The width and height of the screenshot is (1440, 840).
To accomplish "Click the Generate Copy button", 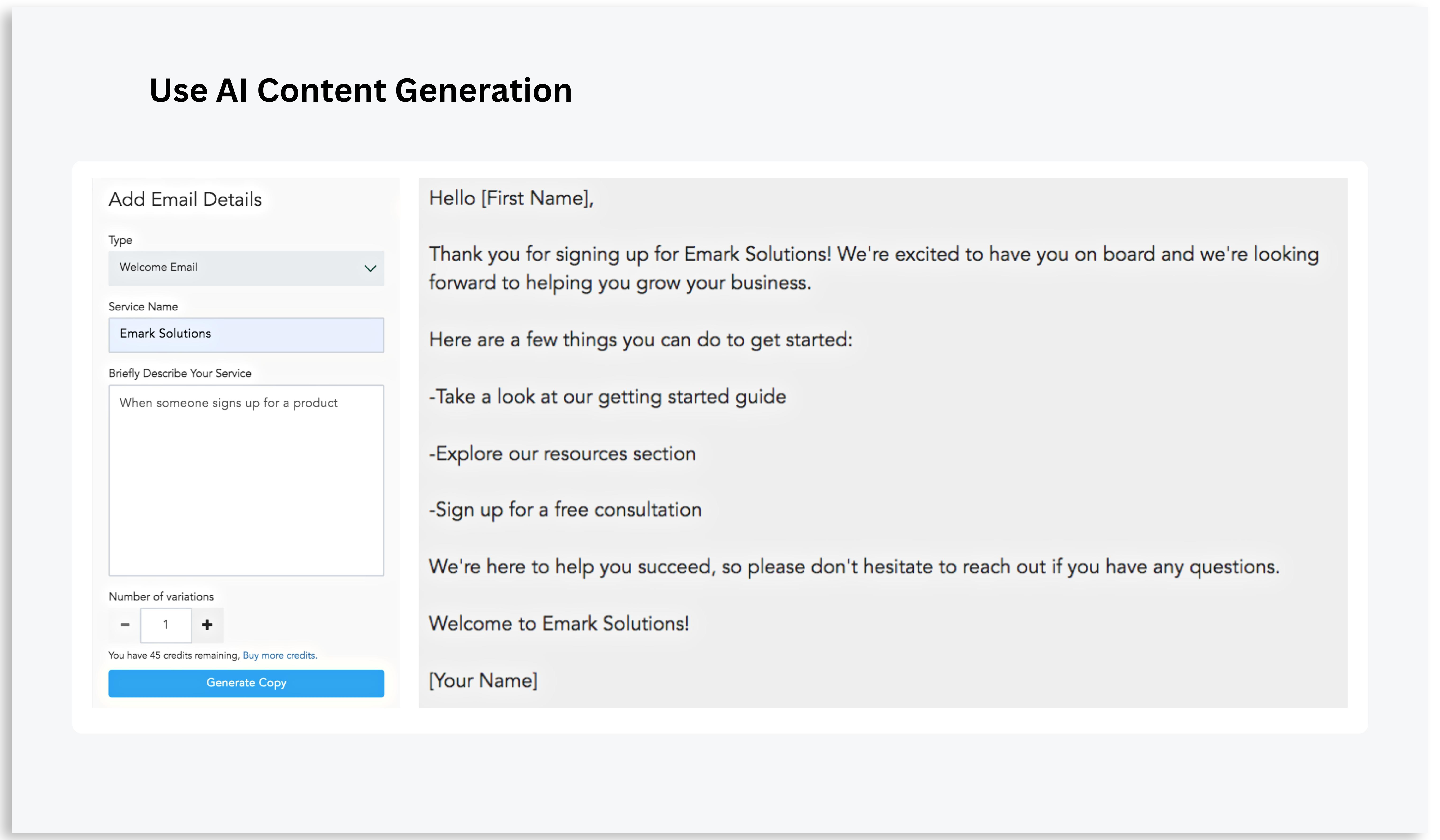I will coord(246,683).
